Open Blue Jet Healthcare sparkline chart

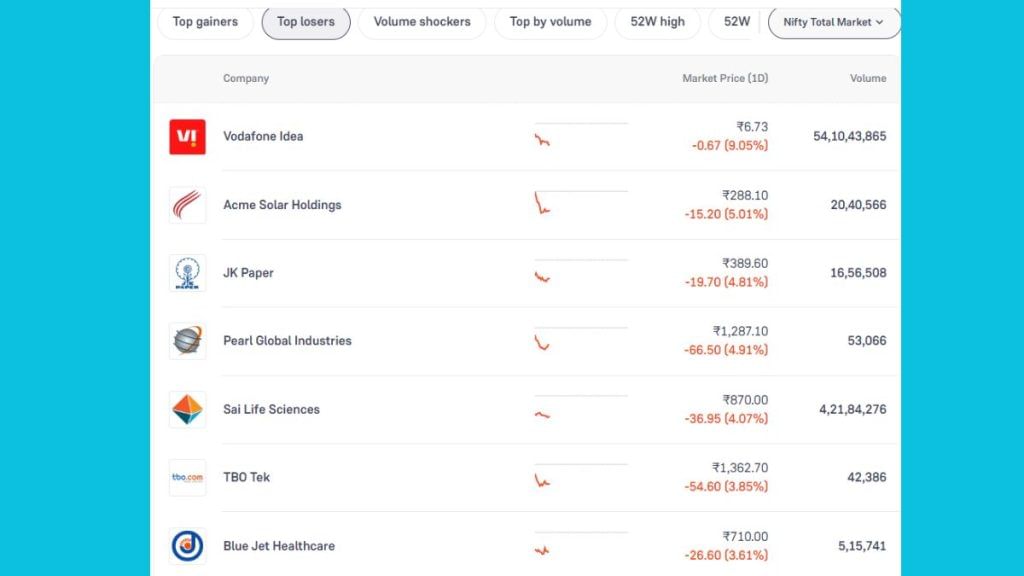point(581,545)
